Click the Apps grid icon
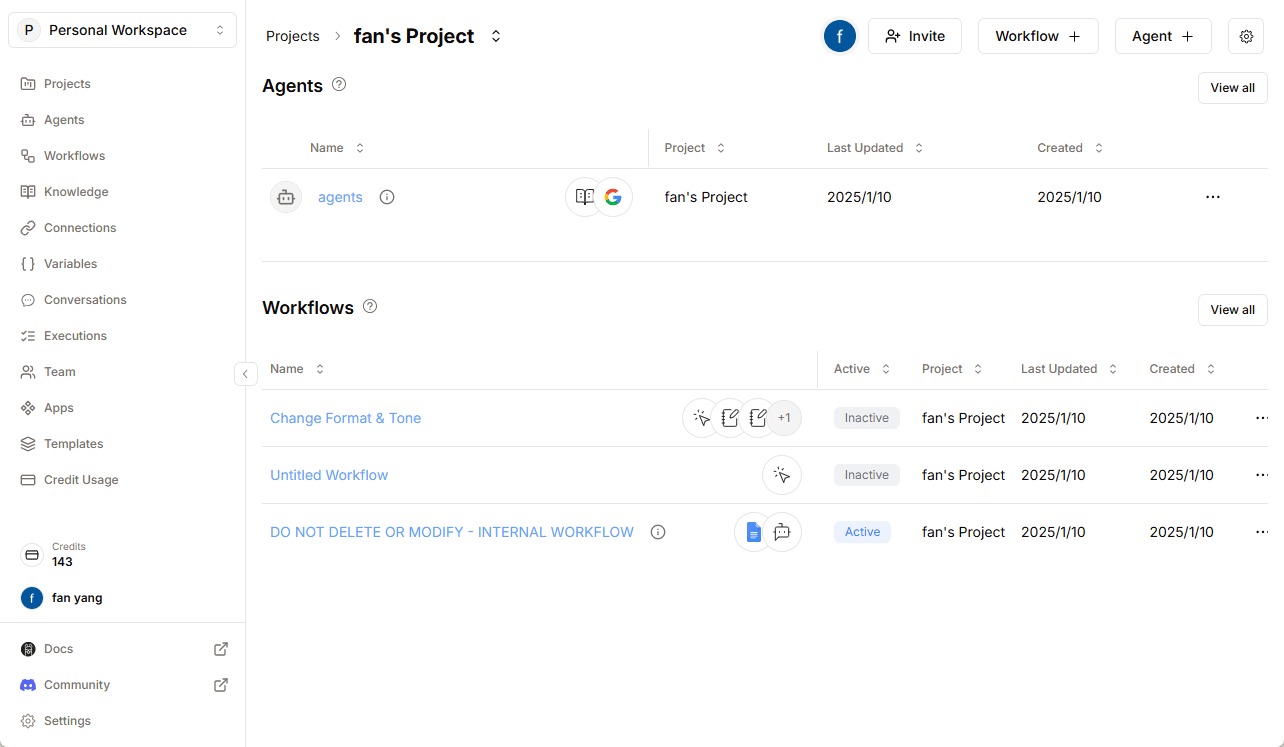 [28, 408]
